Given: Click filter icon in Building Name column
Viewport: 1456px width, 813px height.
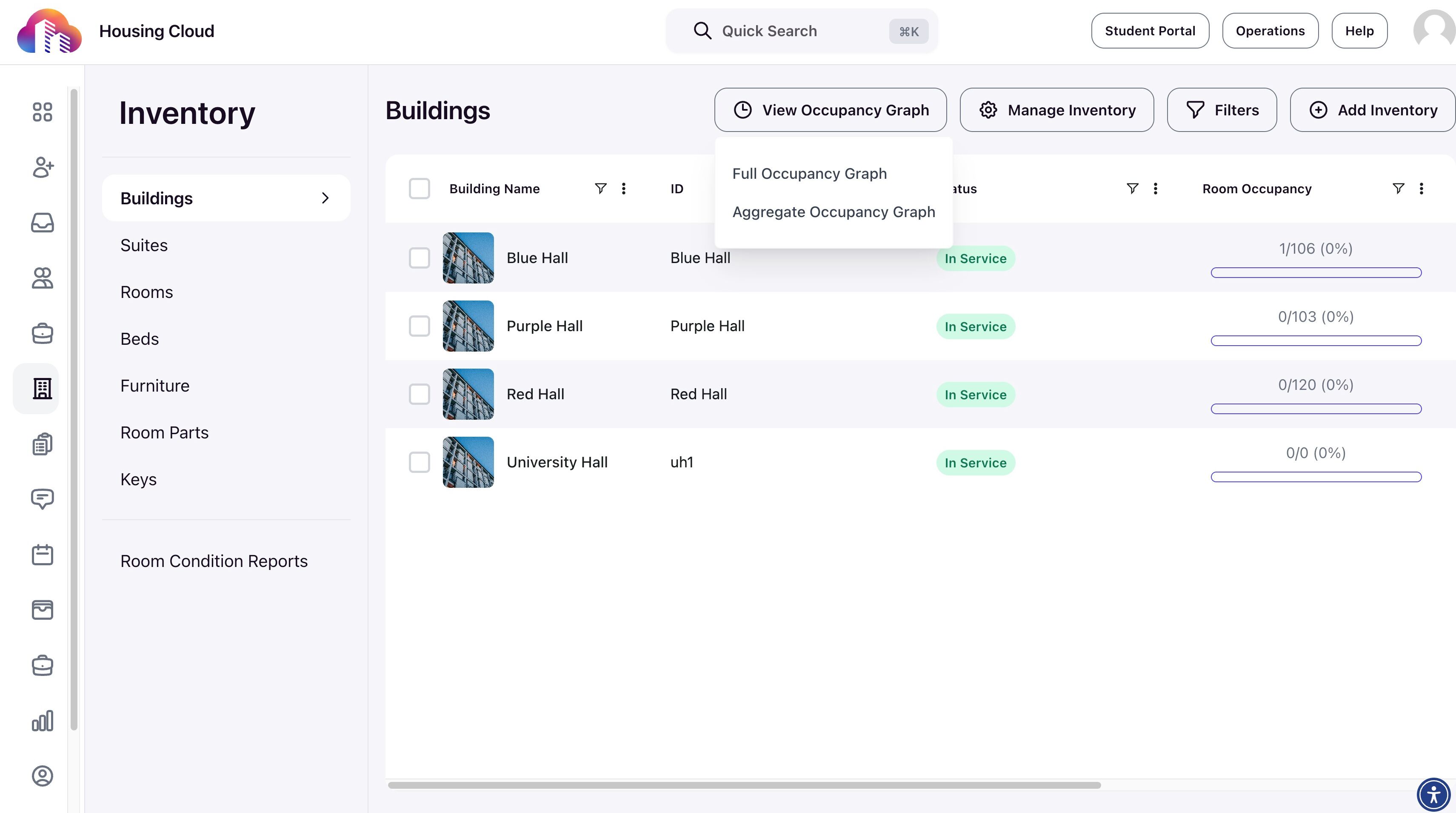Looking at the screenshot, I should point(600,188).
